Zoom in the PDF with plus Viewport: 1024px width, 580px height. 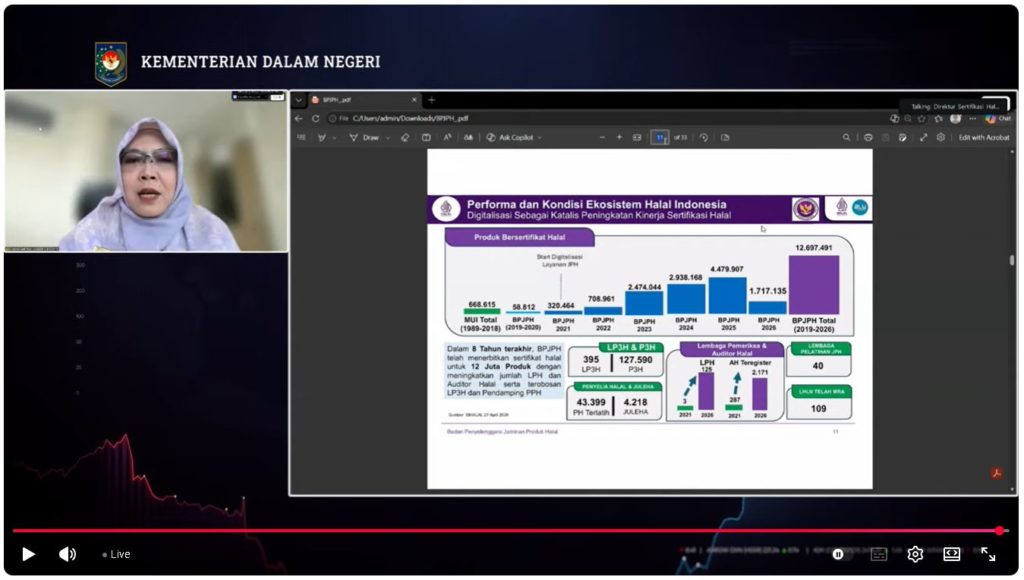(619, 137)
